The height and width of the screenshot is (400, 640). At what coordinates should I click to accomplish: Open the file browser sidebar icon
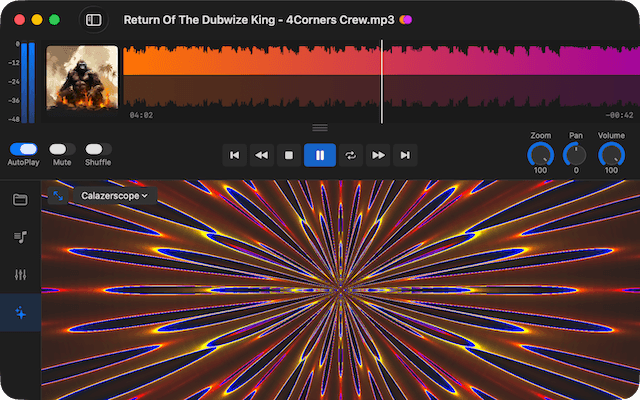(x=20, y=199)
